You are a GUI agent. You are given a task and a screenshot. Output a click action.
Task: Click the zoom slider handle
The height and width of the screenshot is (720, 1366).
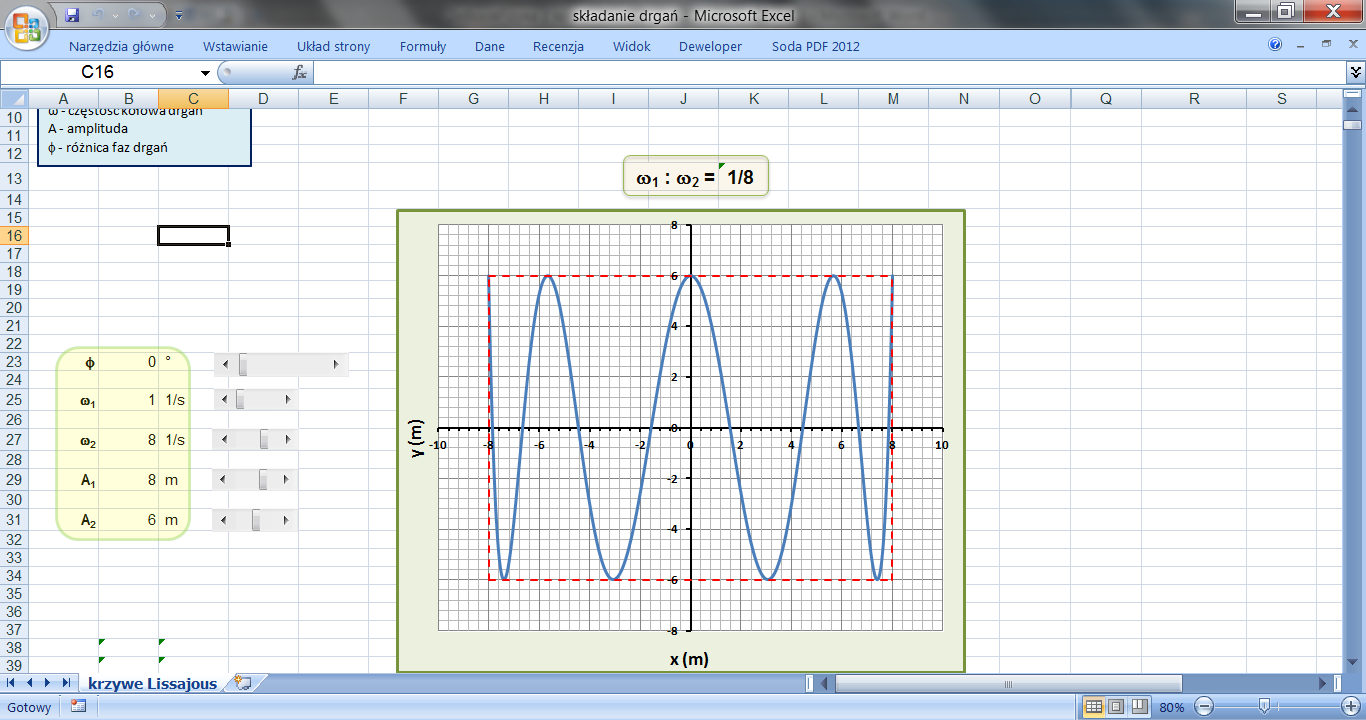tap(1264, 707)
